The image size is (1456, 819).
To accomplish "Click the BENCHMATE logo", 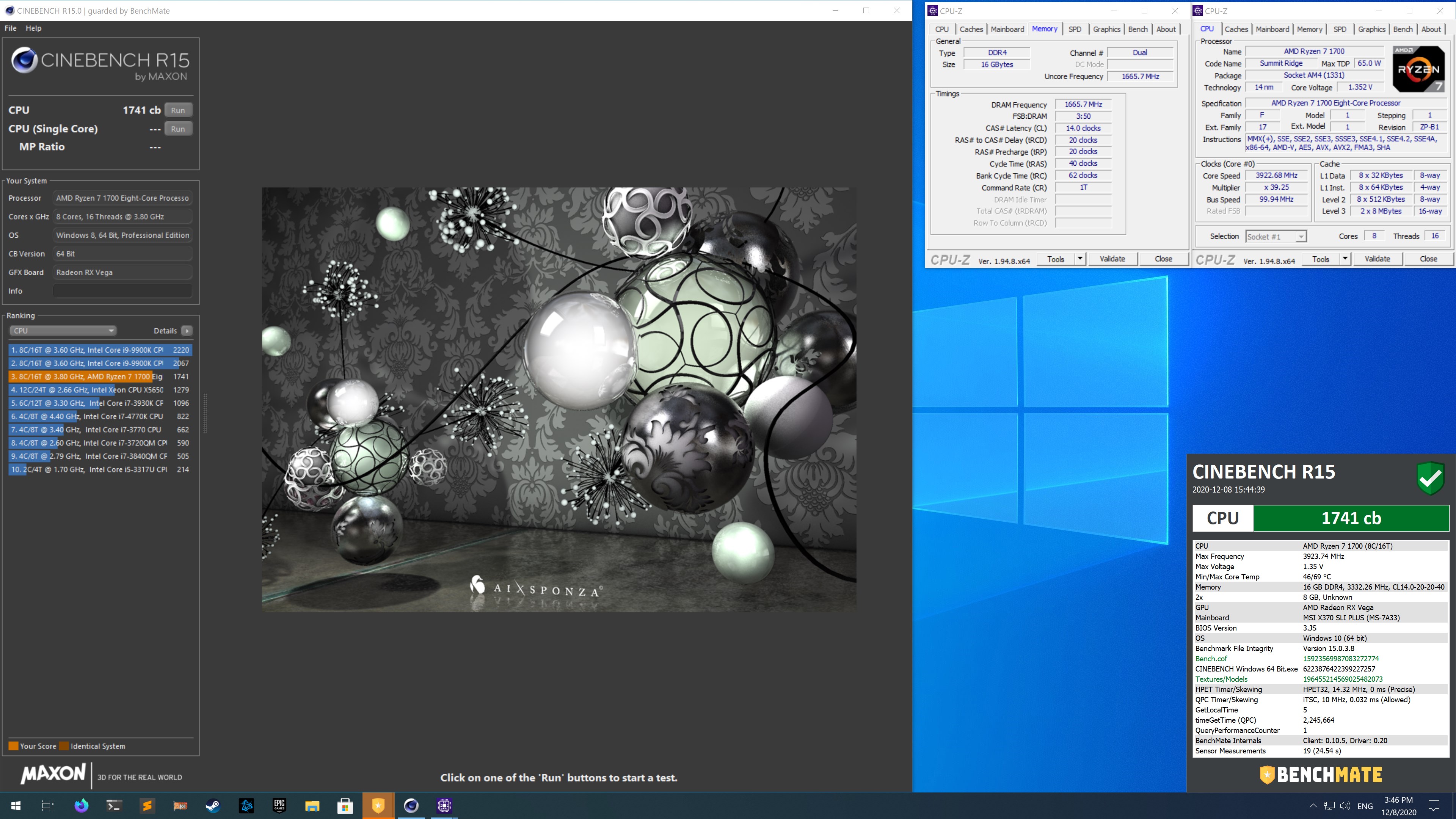I will tap(1321, 774).
